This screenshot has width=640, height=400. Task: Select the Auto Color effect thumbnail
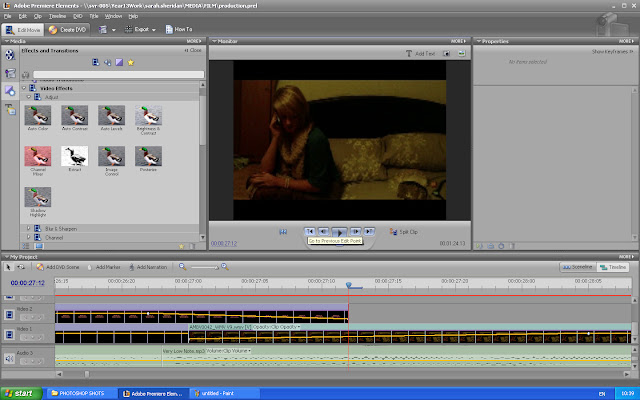[38, 116]
